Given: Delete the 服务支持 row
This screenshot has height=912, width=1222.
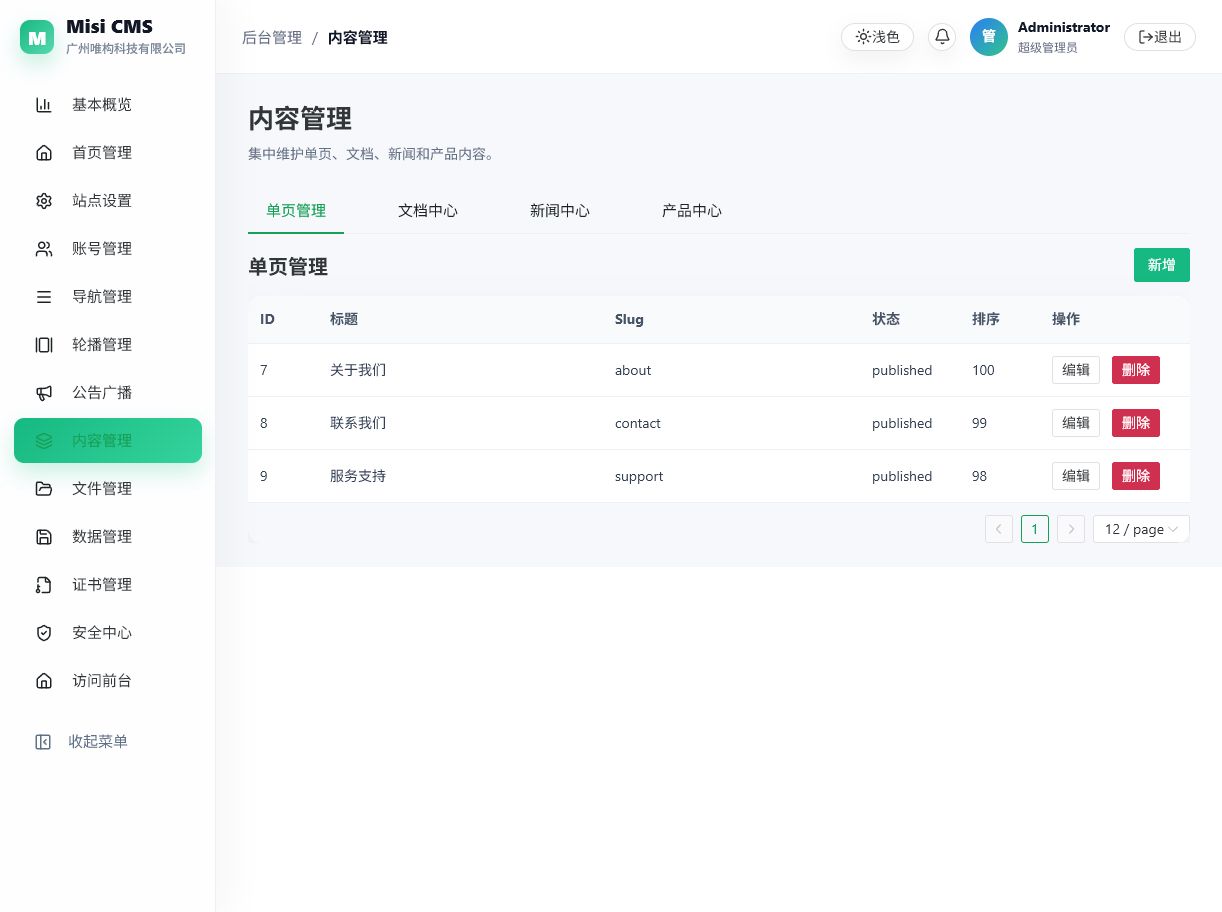Looking at the screenshot, I should [x=1136, y=476].
